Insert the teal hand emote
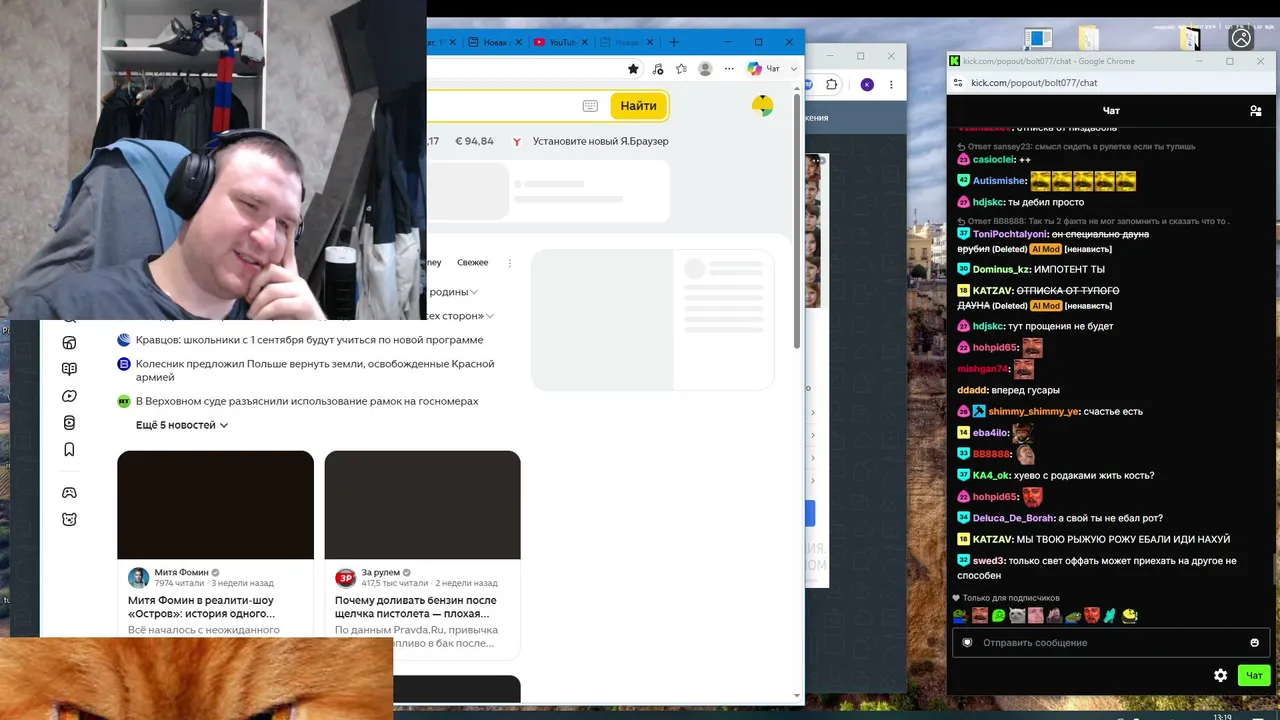The width and height of the screenshot is (1280, 720). 1109,616
